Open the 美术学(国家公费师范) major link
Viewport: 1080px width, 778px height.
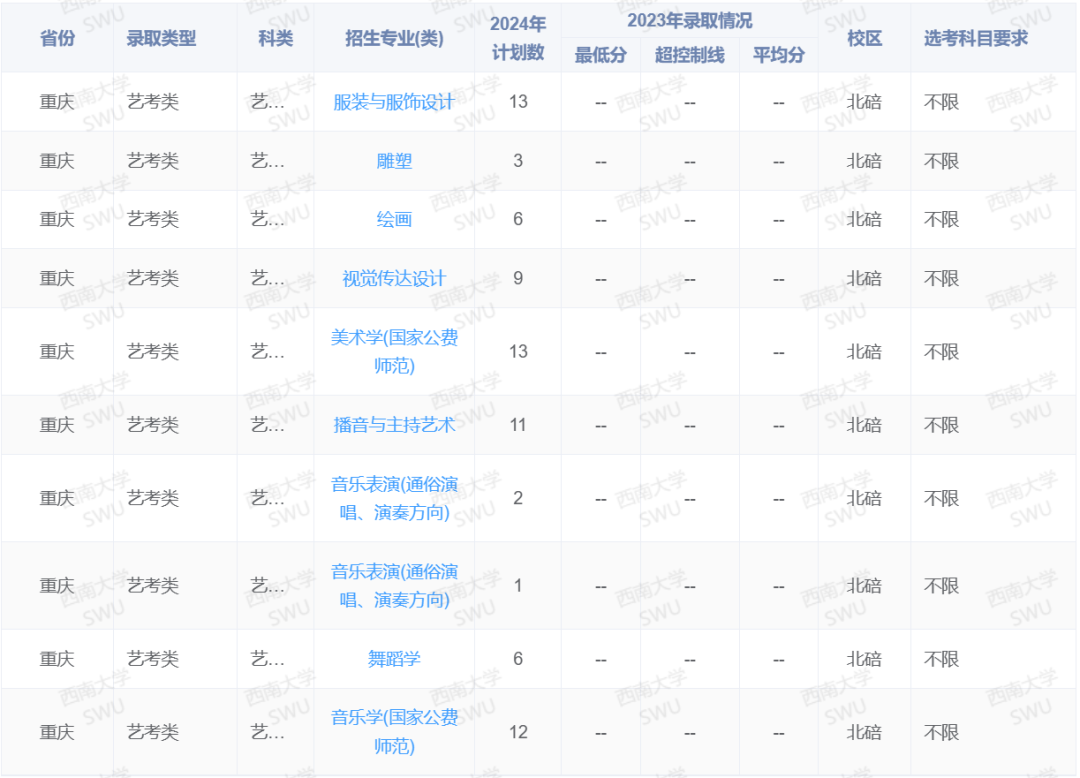point(394,351)
